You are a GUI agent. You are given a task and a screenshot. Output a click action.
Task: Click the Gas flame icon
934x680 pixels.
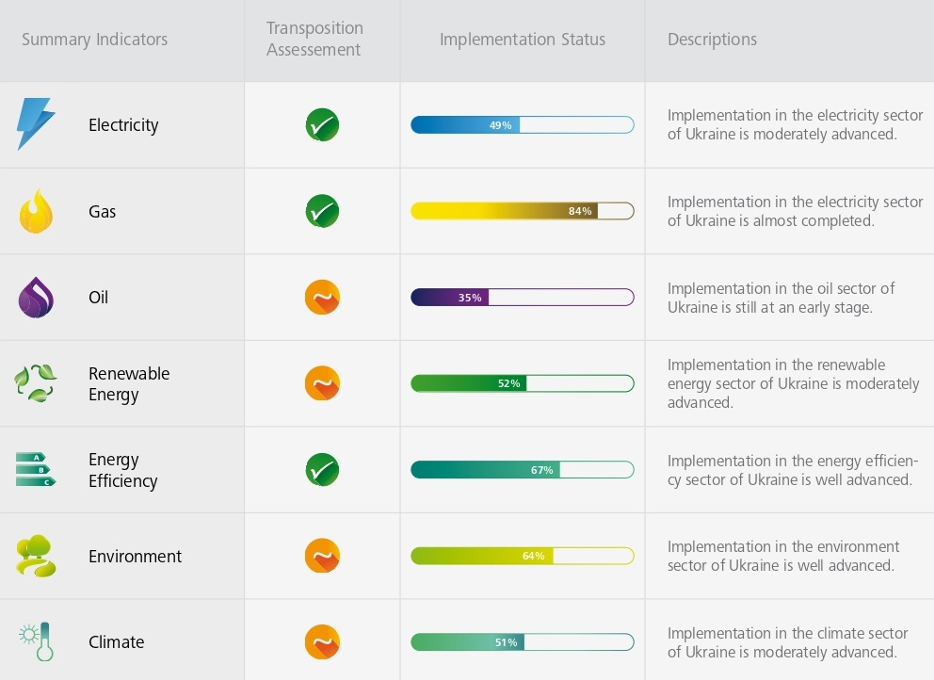(x=36, y=211)
